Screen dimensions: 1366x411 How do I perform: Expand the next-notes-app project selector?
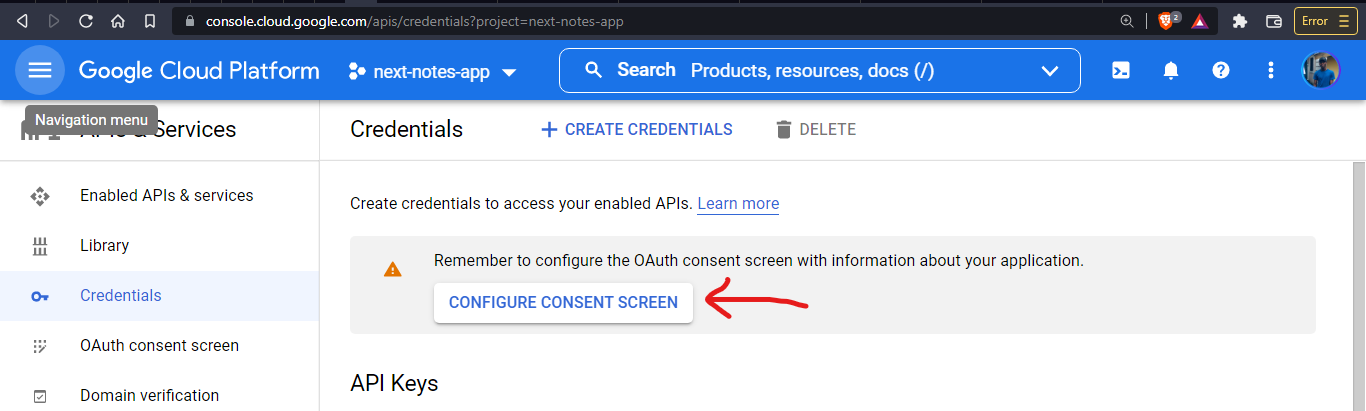tap(432, 72)
